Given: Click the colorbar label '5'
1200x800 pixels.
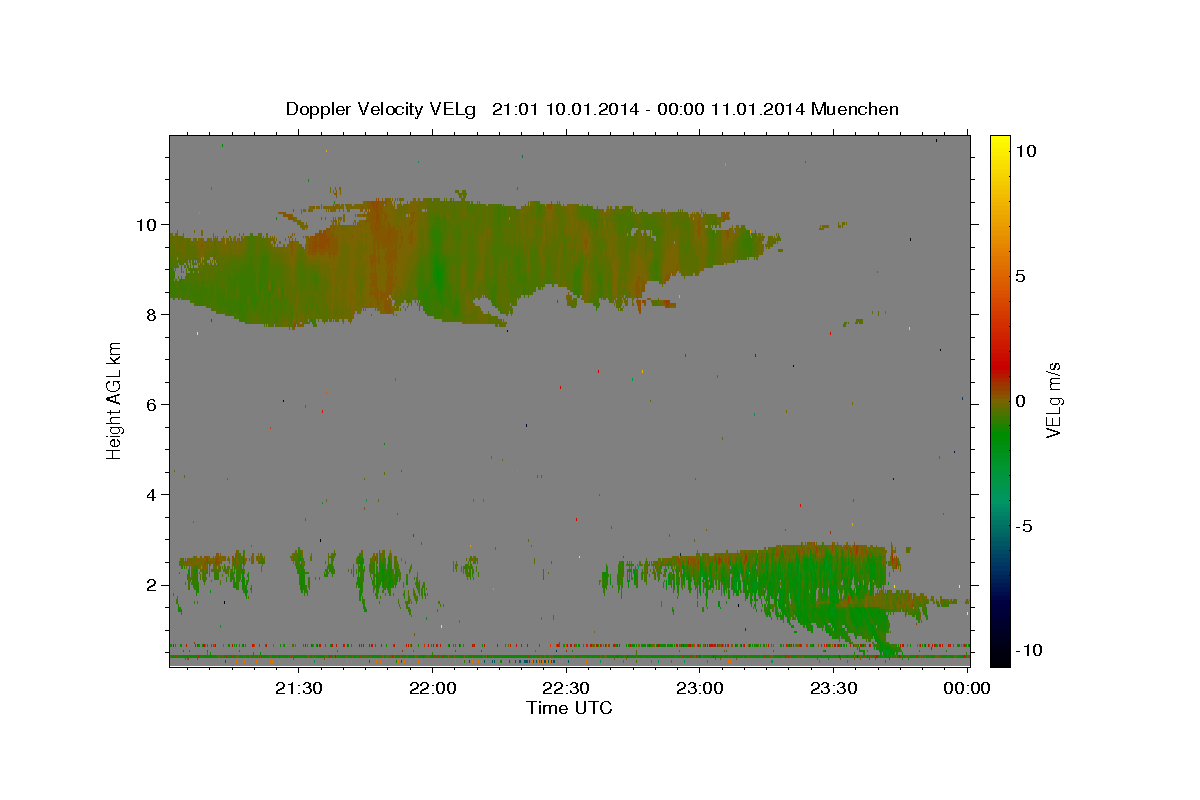Looking at the screenshot, I should point(1022,275).
